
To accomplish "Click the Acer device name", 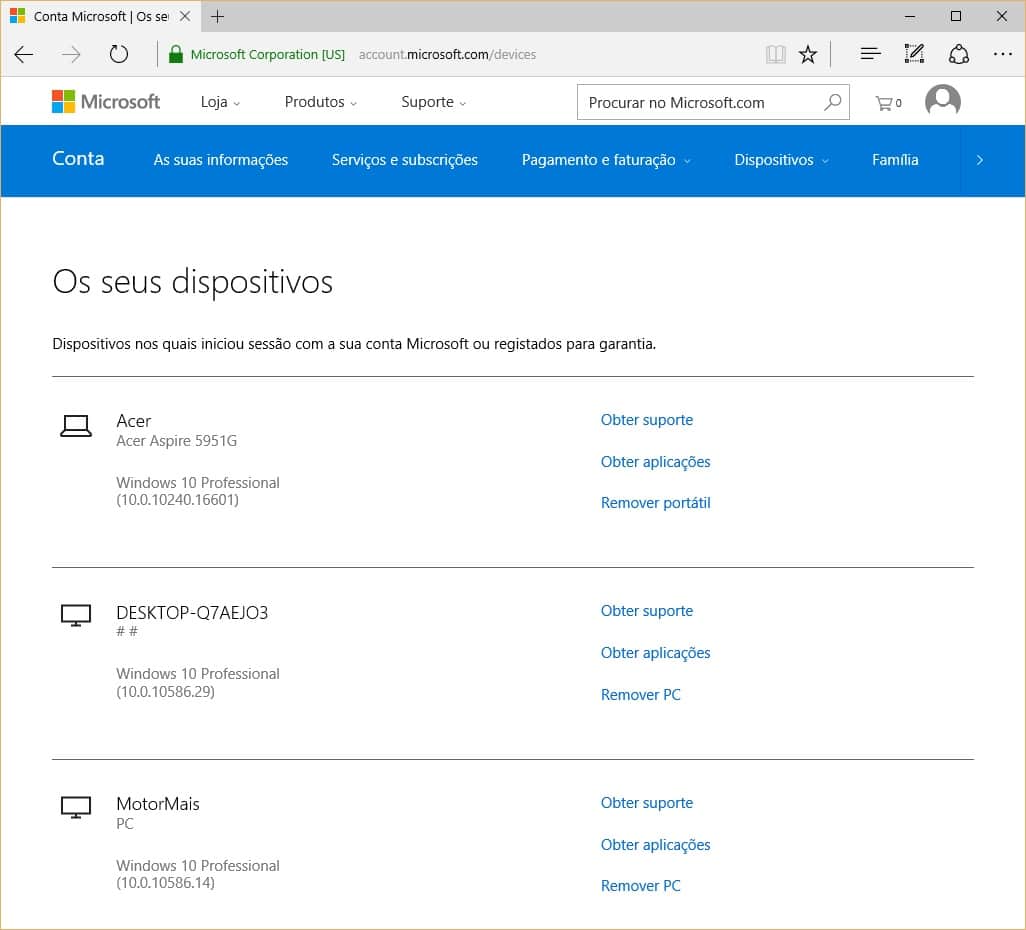I will 133,421.
